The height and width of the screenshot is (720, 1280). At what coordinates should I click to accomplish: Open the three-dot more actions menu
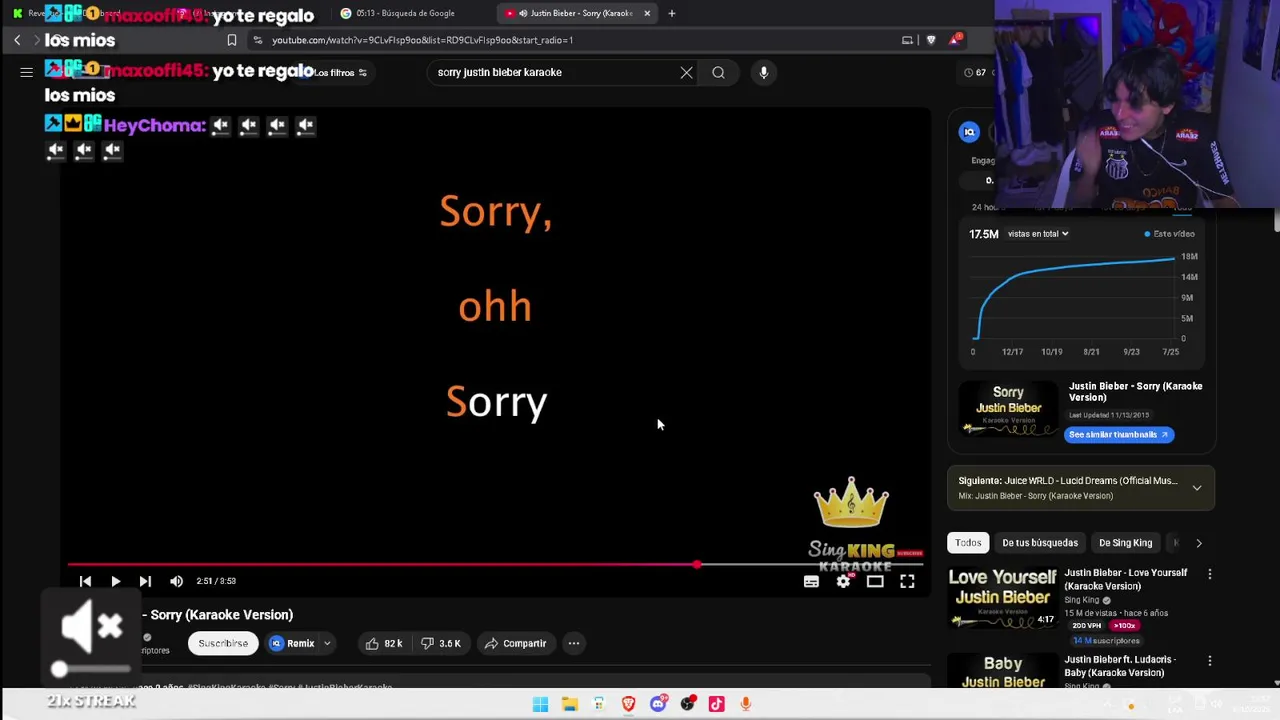coord(574,643)
